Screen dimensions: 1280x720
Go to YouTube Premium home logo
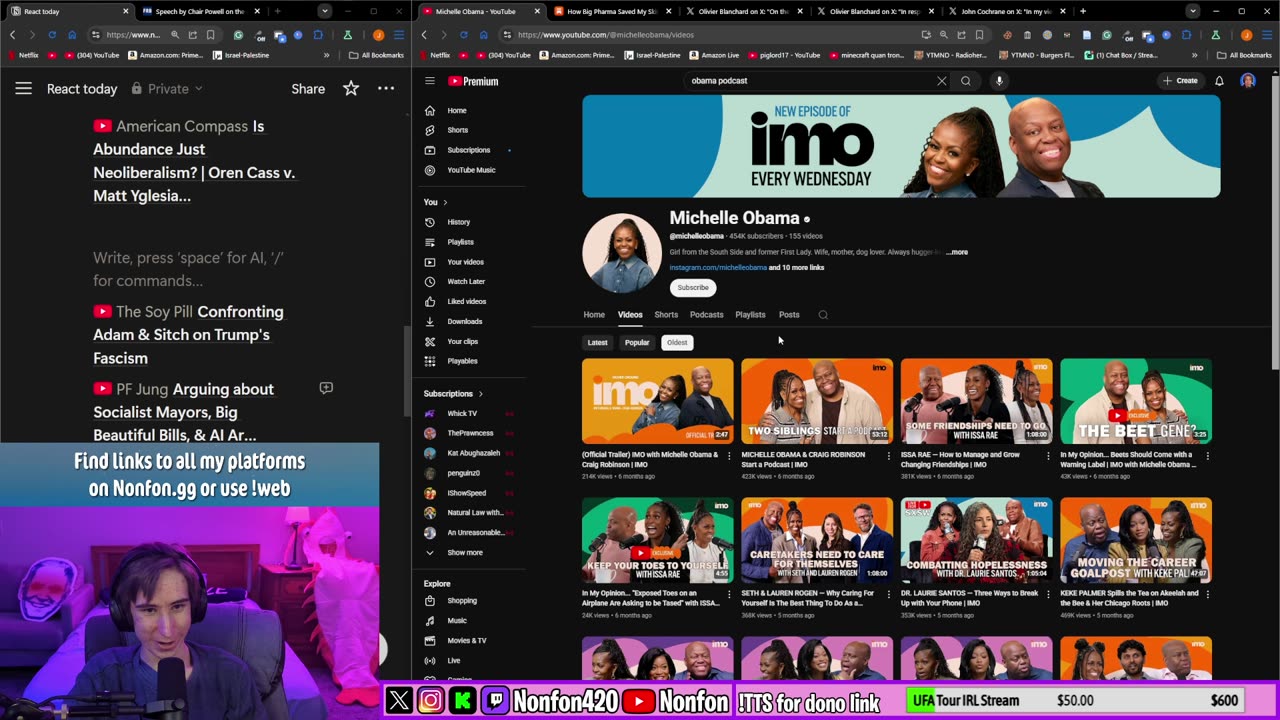point(473,81)
